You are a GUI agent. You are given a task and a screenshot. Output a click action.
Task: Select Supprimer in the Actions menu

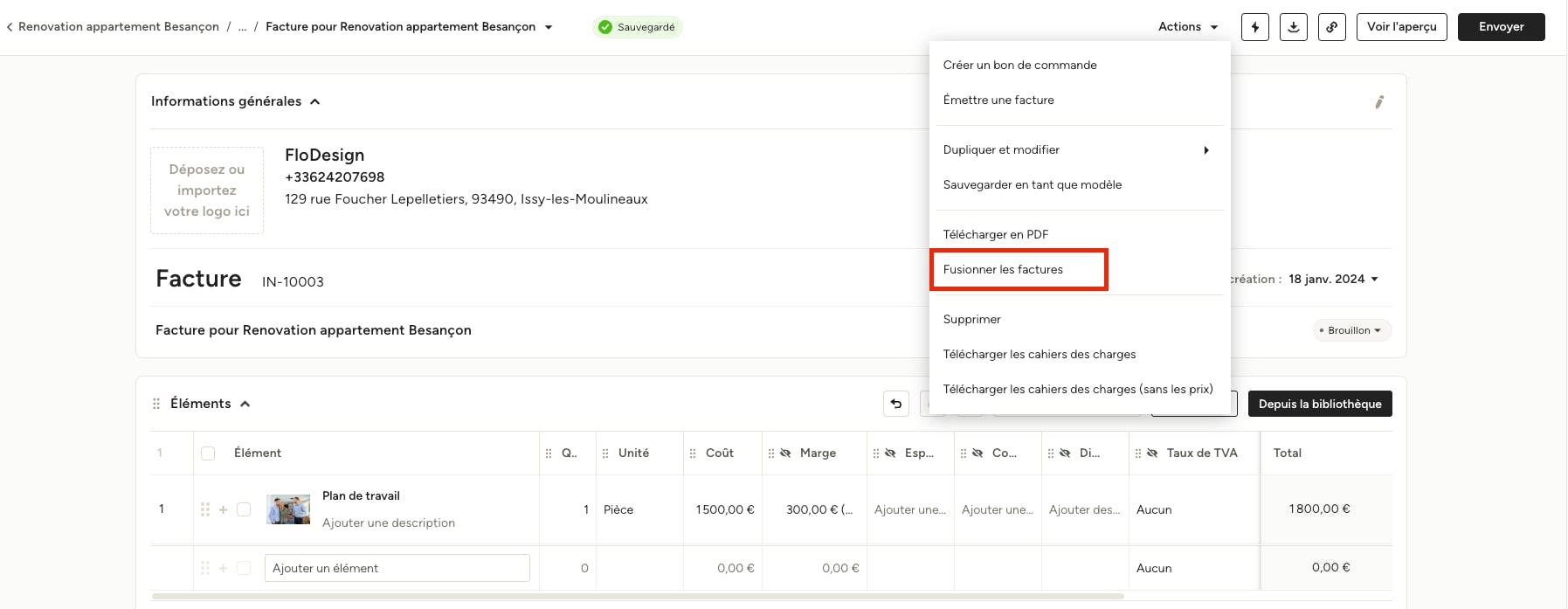tap(1080, 320)
